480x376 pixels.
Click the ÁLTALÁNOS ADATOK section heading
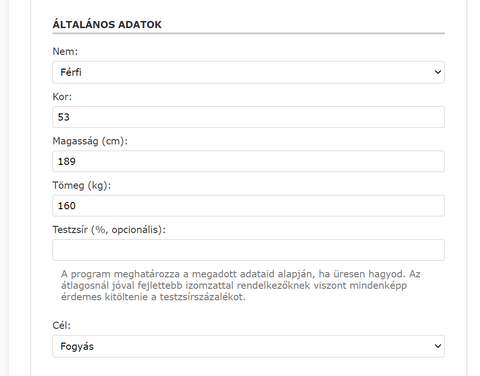(107, 24)
